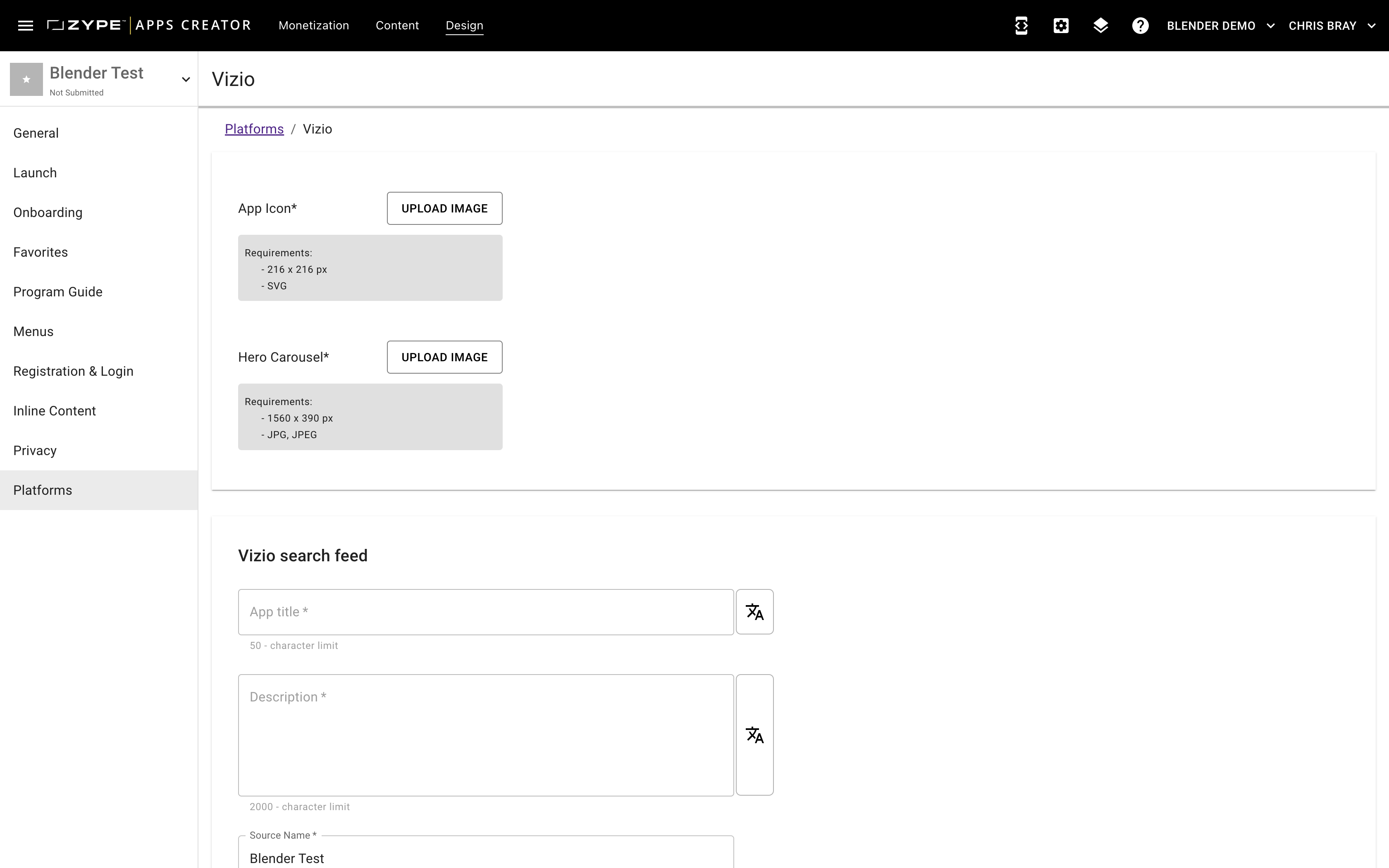Focus the App title input field
The width and height of the screenshot is (1389, 868).
pyautogui.click(x=486, y=612)
